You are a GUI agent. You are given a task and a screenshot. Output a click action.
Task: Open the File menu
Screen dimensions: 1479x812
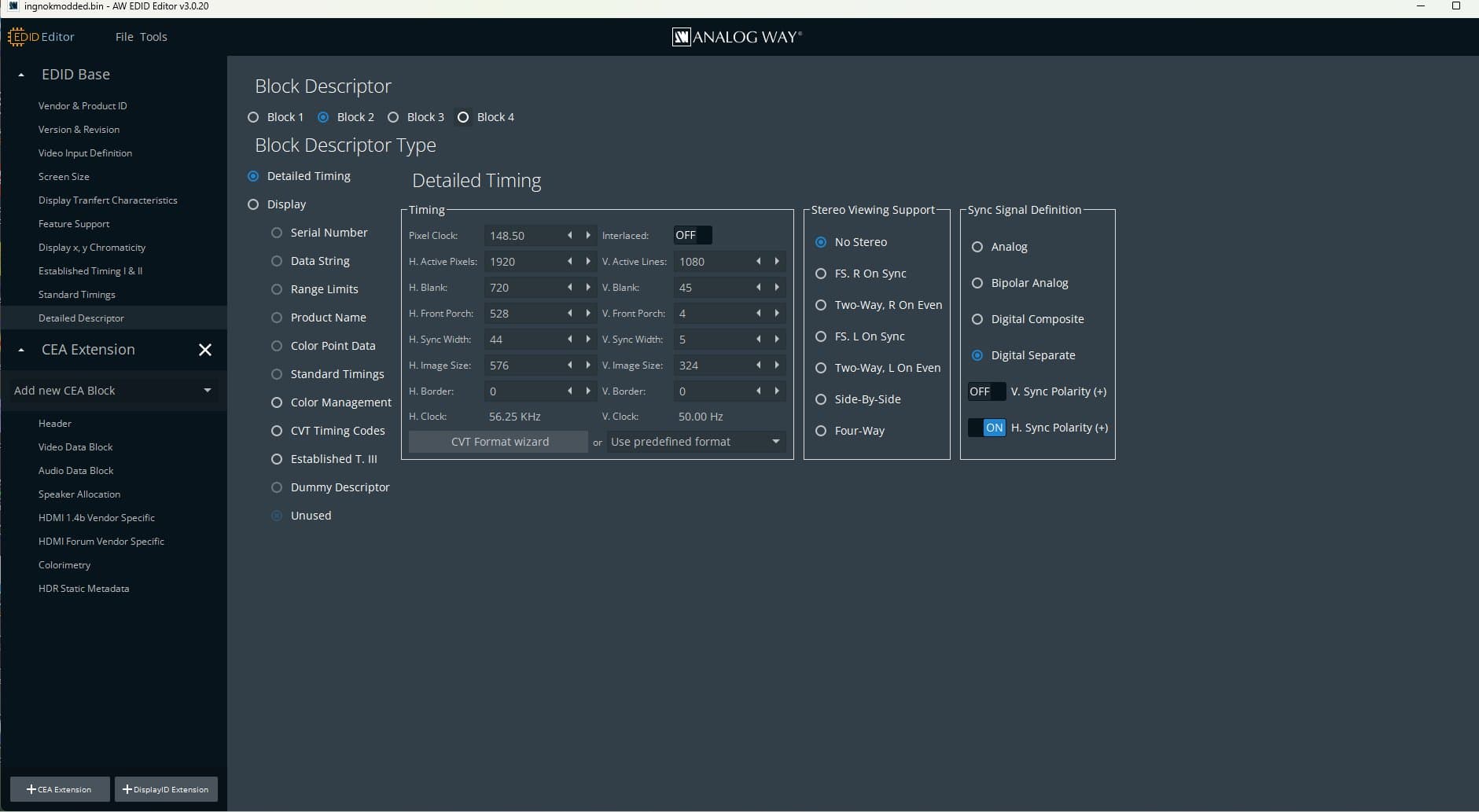(124, 37)
